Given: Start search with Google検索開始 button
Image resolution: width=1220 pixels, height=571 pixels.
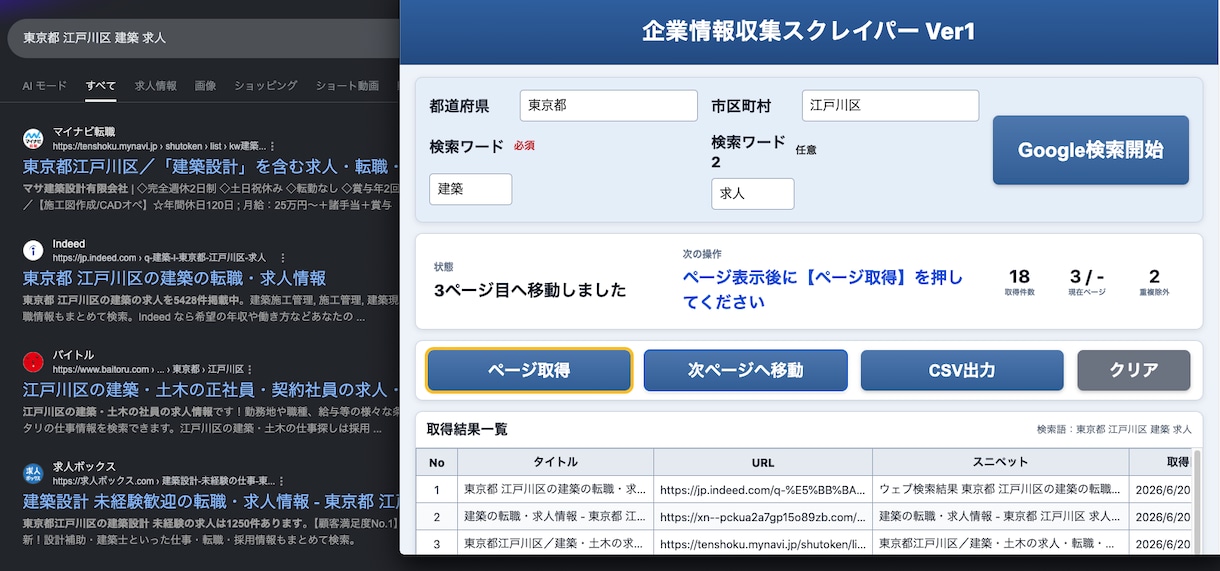Looking at the screenshot, I should point(1091,150).
